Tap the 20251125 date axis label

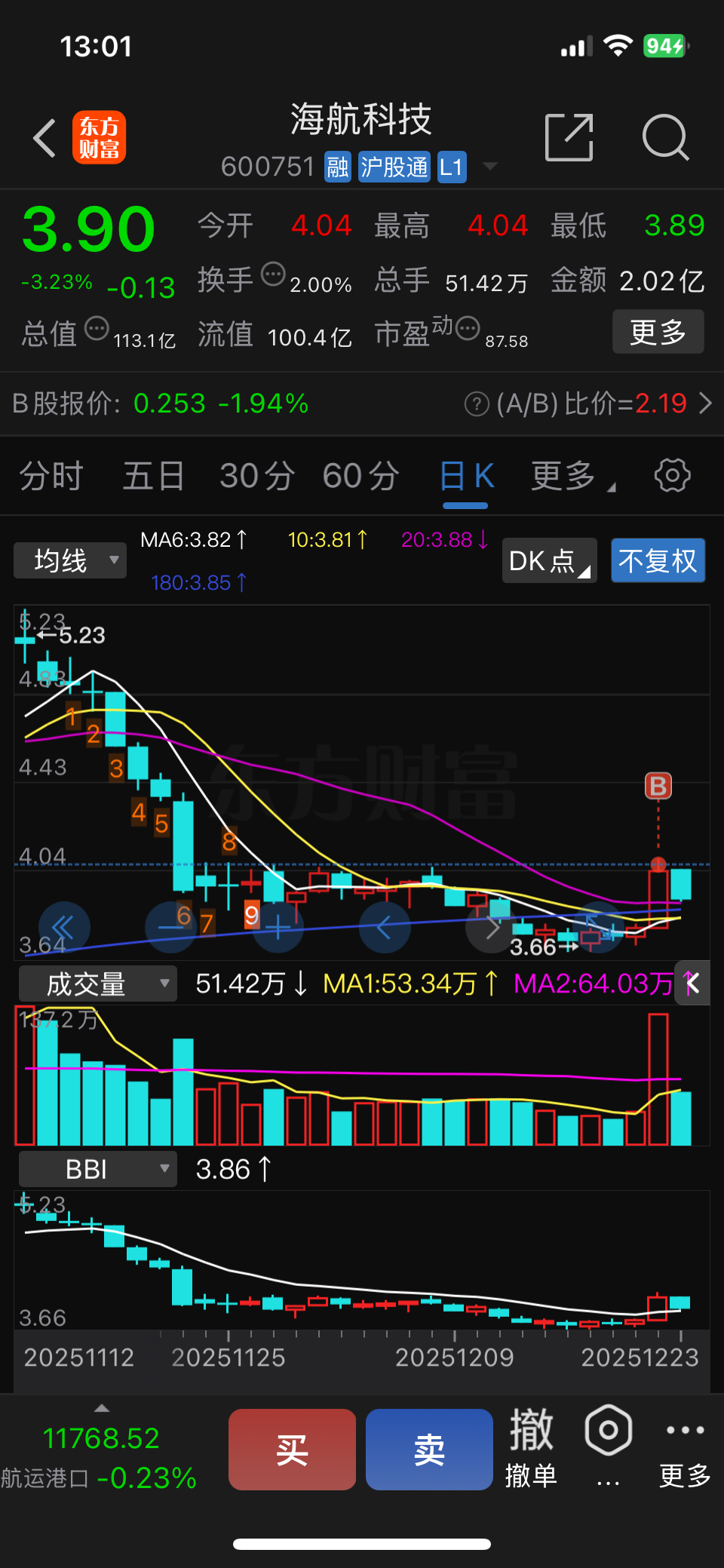229,1358
